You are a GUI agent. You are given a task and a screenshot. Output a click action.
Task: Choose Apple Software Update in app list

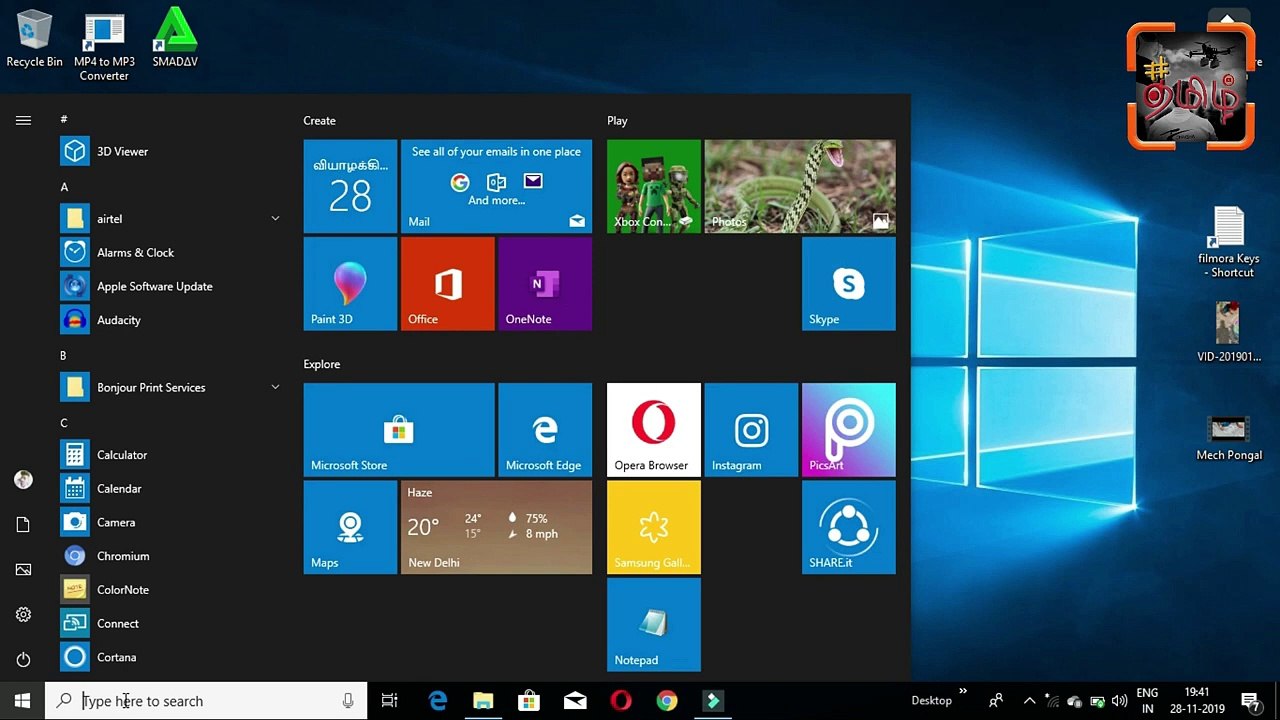[170, 286]
